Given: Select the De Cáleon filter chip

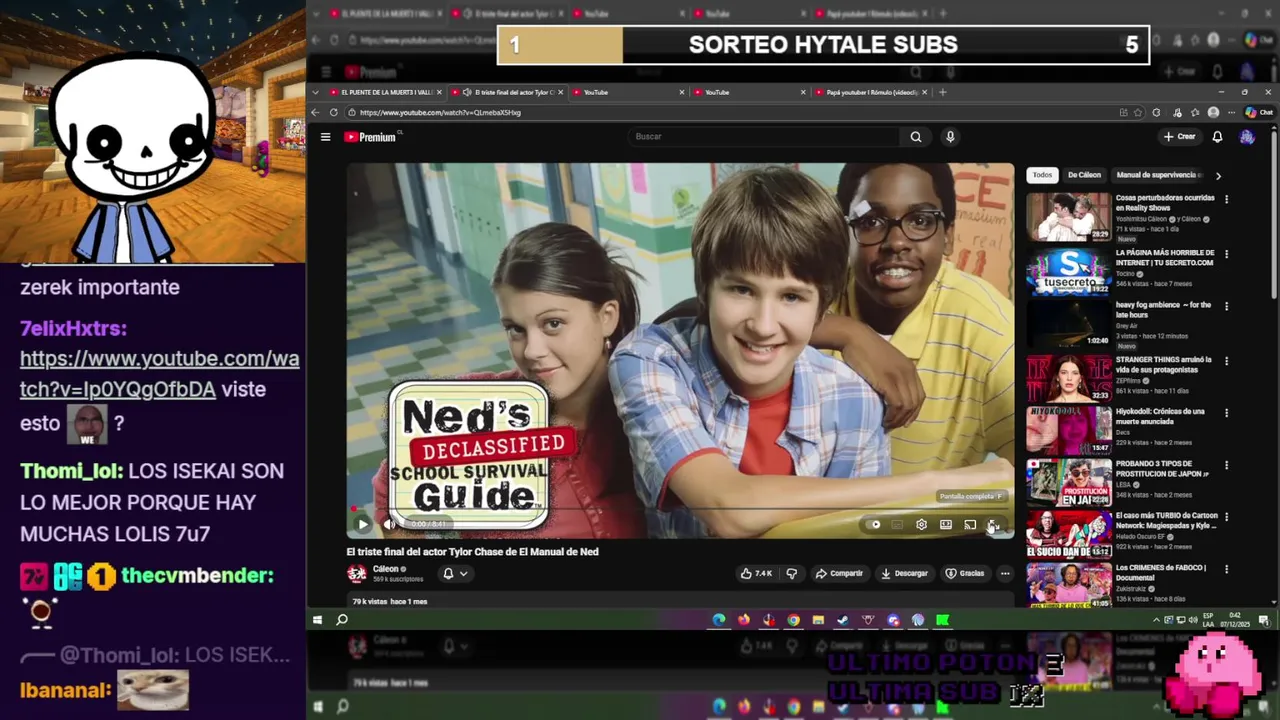Looking at the screenshot, I should (x=1084, y=175).
